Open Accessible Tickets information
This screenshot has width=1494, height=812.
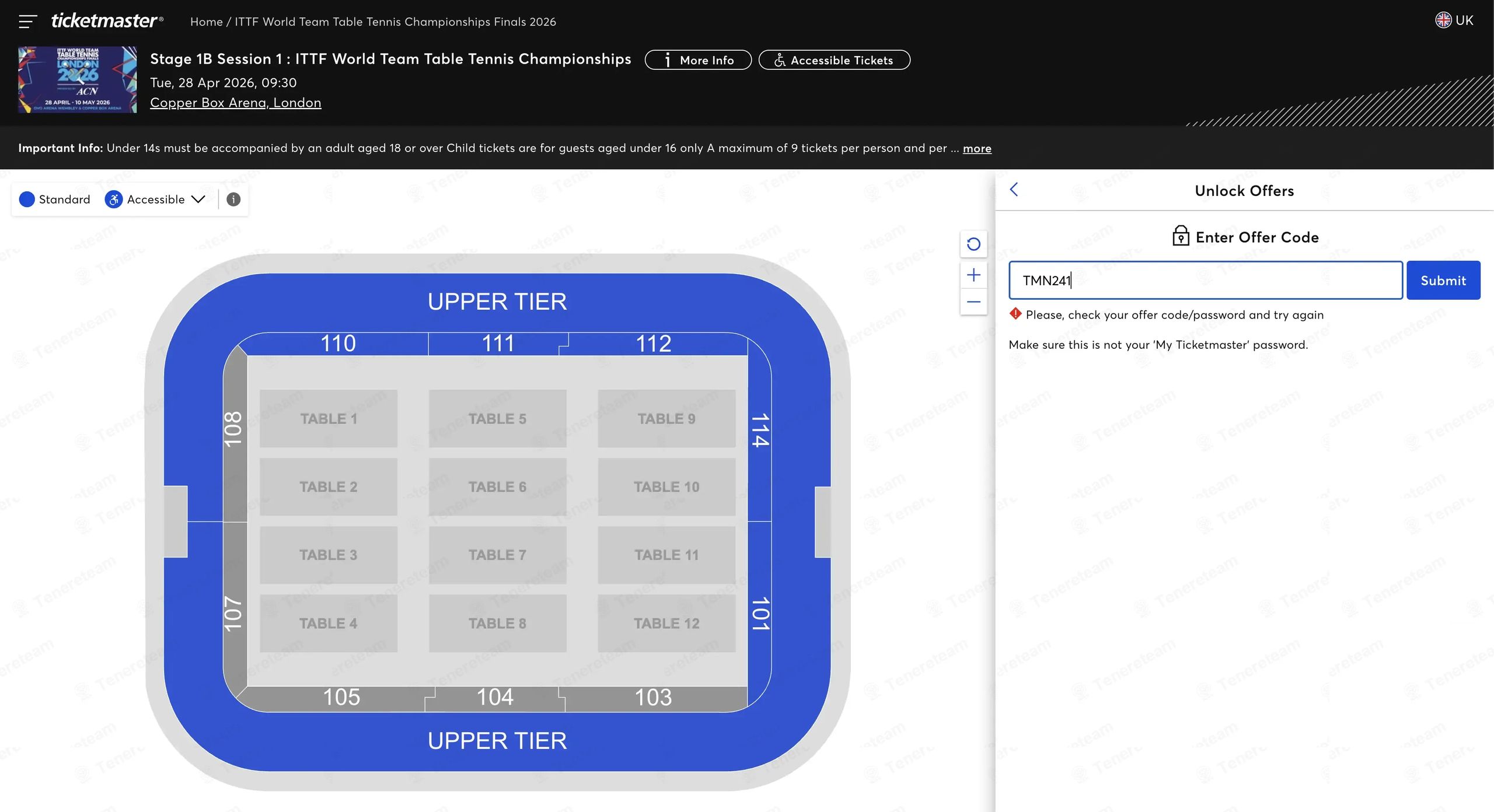click(x=834, y=60)
